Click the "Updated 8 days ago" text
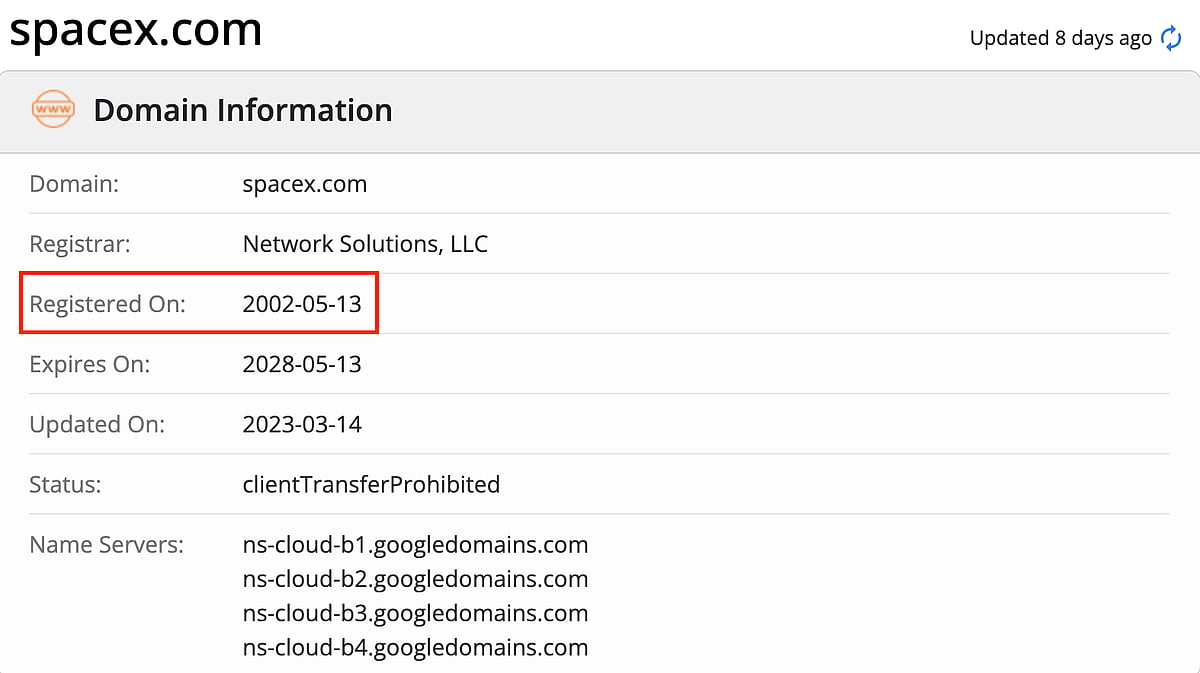The height and width of the screenshot is (673, 1200). (1060, 38)
